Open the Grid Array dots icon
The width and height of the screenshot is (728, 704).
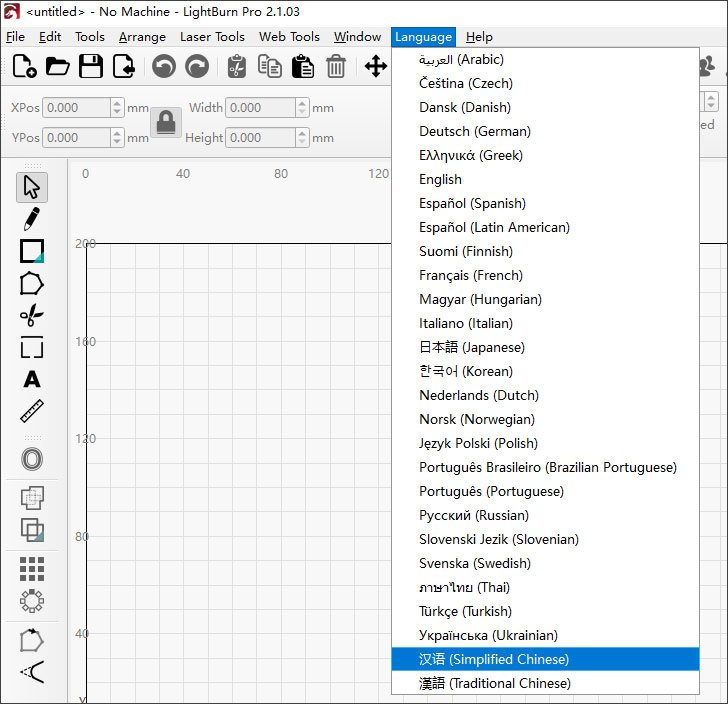click(x=32, y=569)
